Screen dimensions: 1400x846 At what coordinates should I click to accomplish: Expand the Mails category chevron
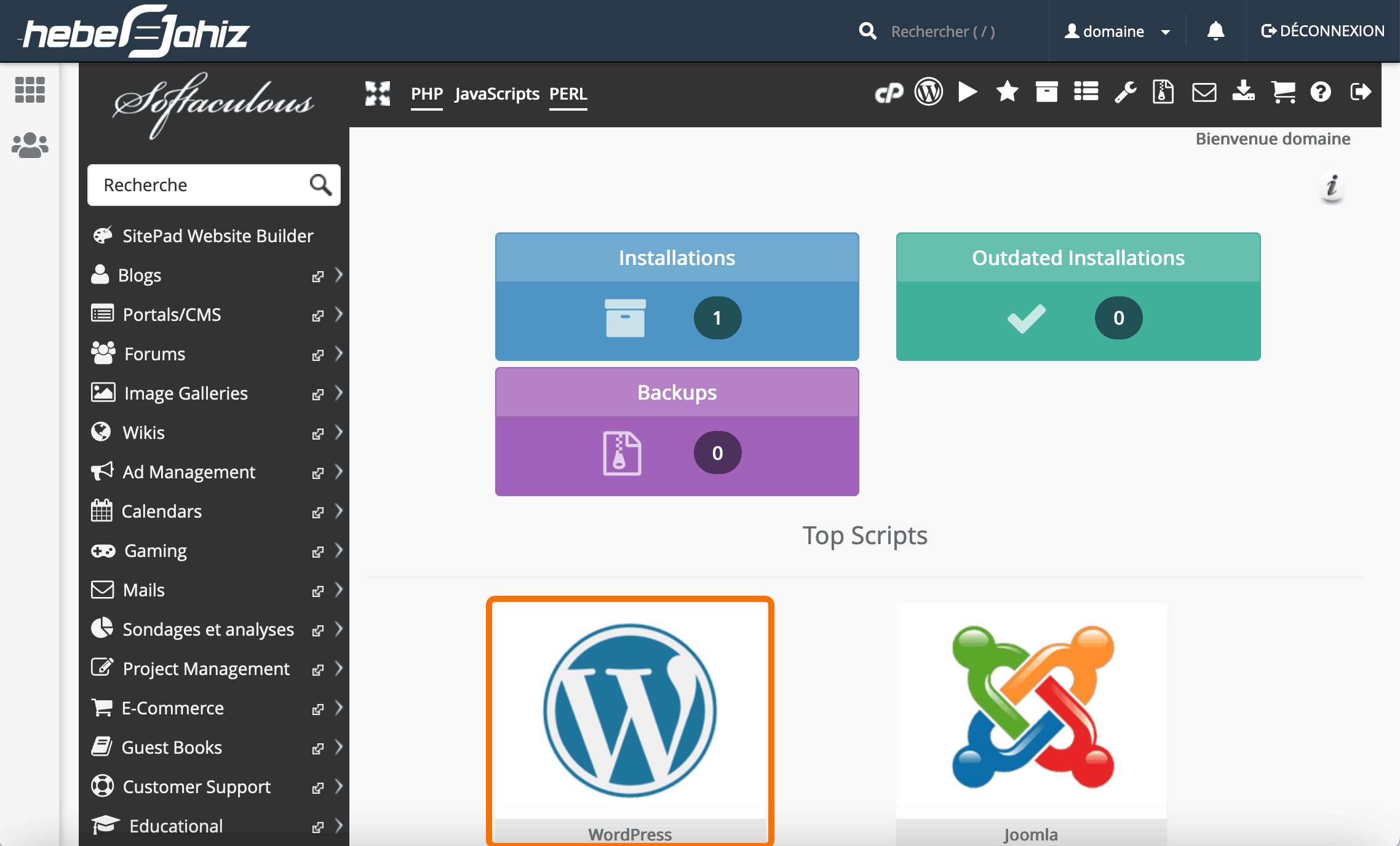(338, 590)
